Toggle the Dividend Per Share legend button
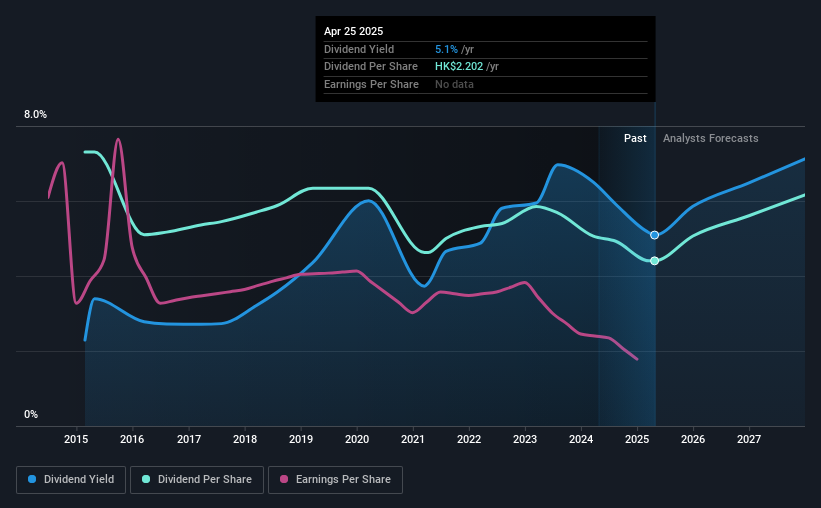Image resolution: width=821 pixels, height=508 pixels. [x=197, y=480]
